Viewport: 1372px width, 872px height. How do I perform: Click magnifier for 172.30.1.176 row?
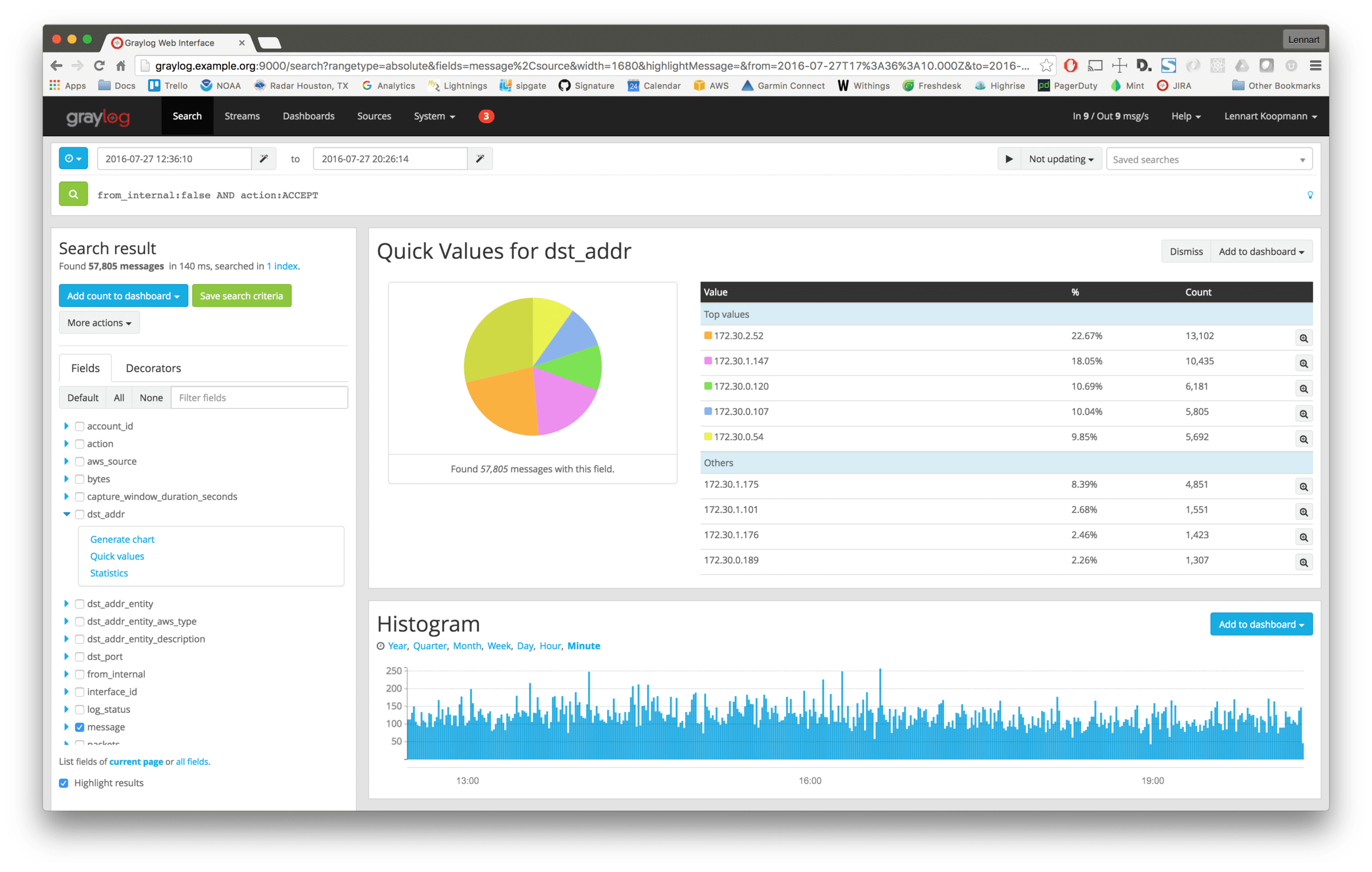(x=1303, y=537)
